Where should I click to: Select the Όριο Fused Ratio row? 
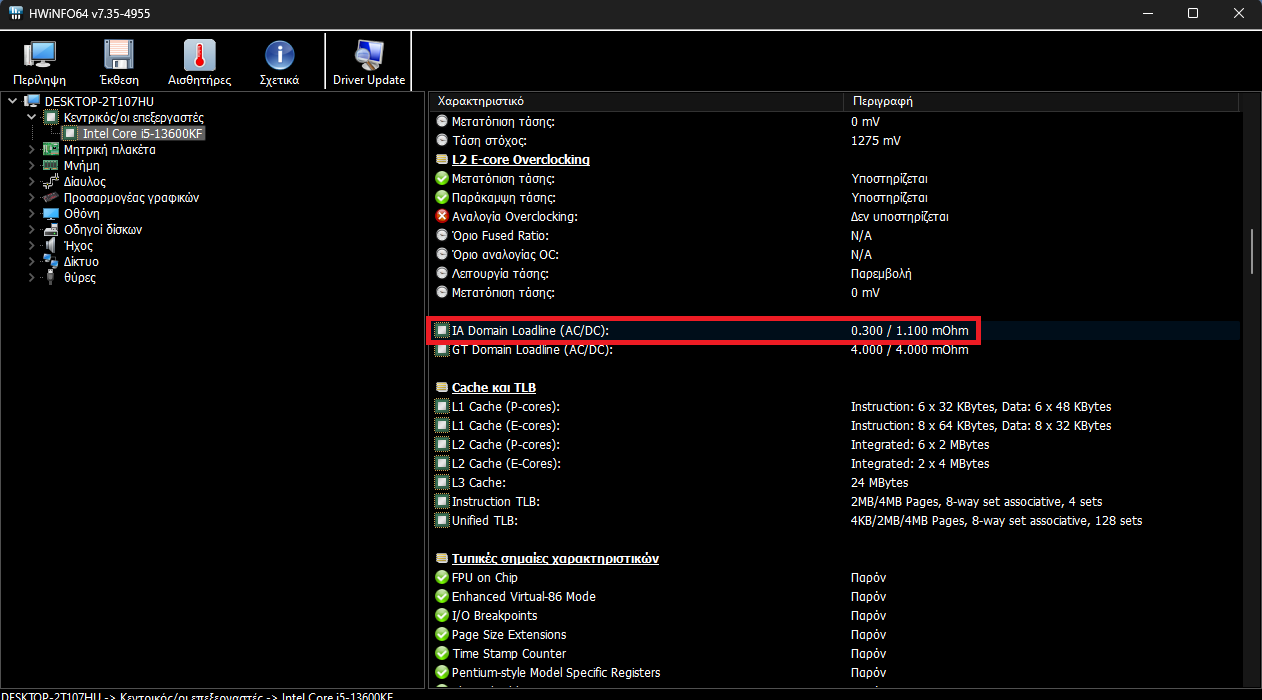835,236
